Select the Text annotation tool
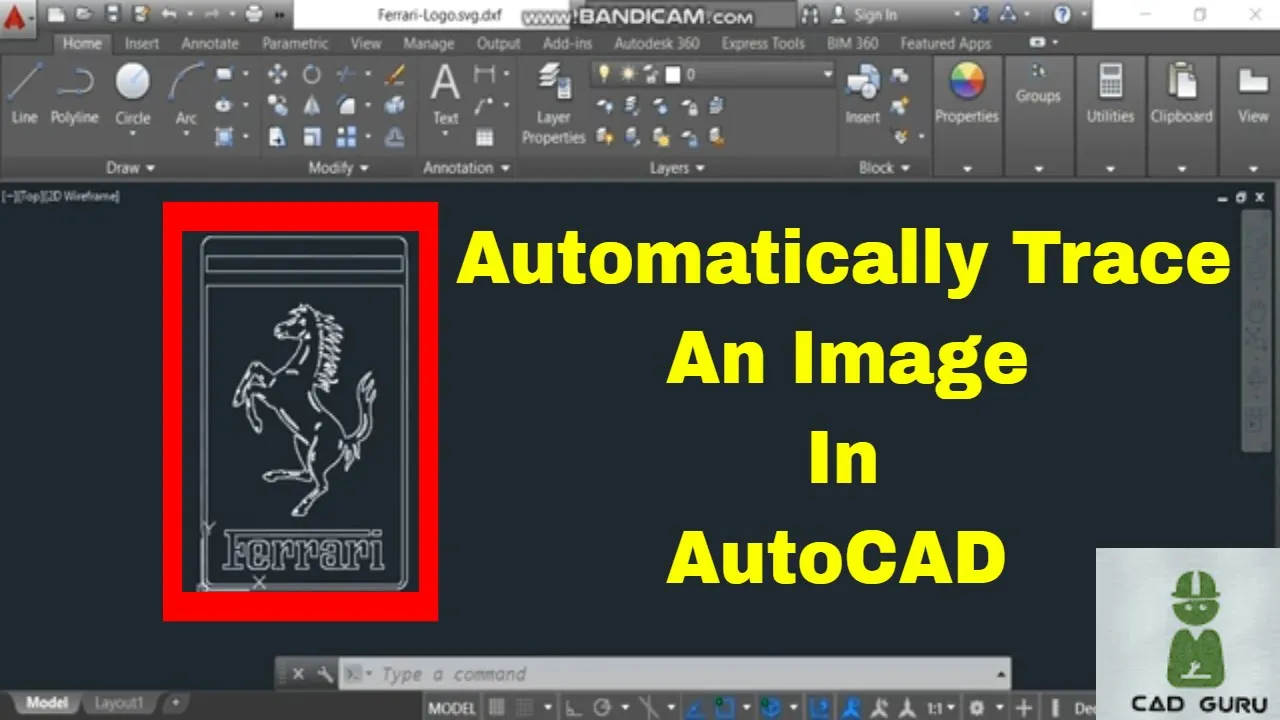1280x720 pixels. click(x=445, y=95)
